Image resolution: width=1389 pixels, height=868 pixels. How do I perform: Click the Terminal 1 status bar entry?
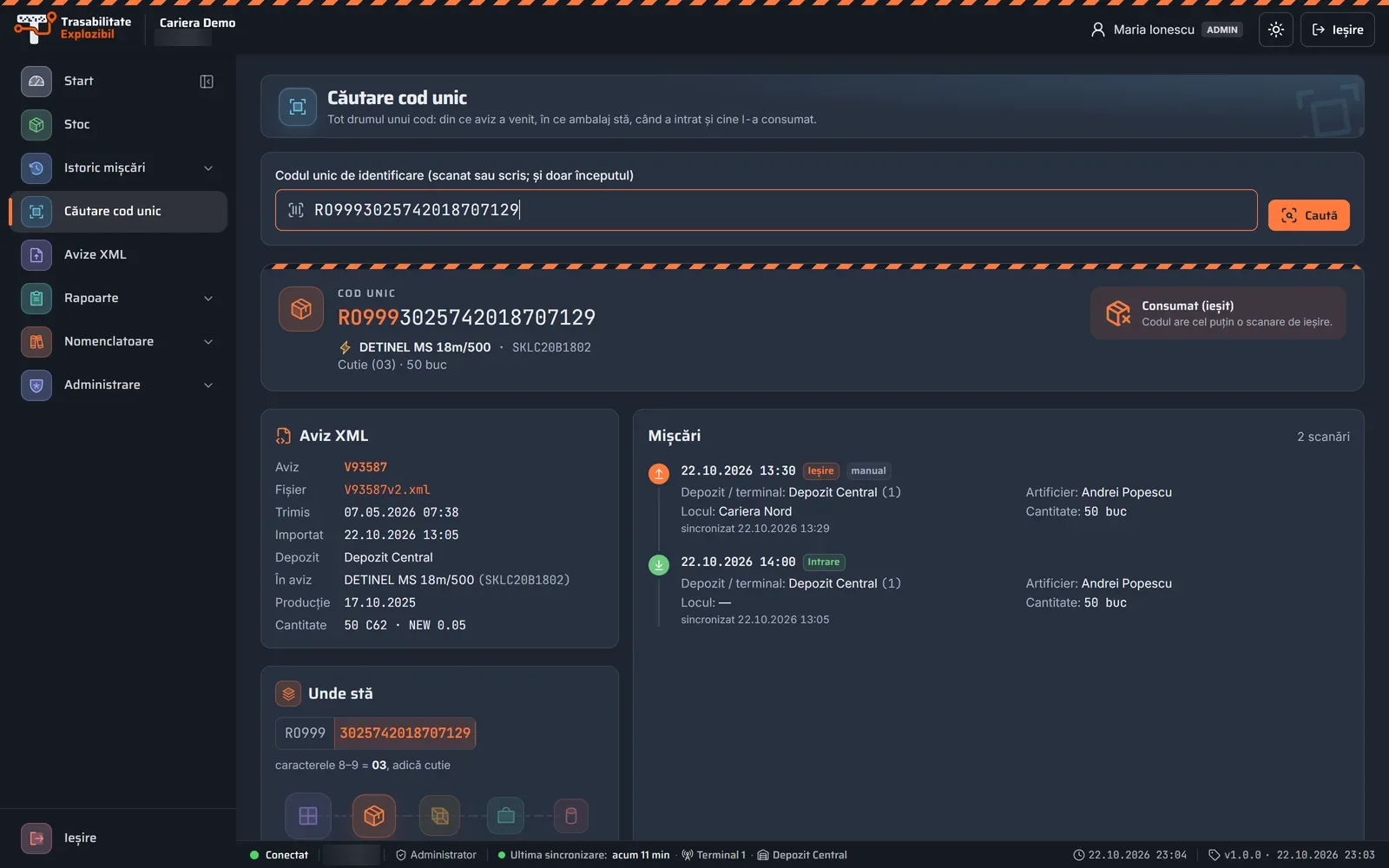tap(714, 855)
